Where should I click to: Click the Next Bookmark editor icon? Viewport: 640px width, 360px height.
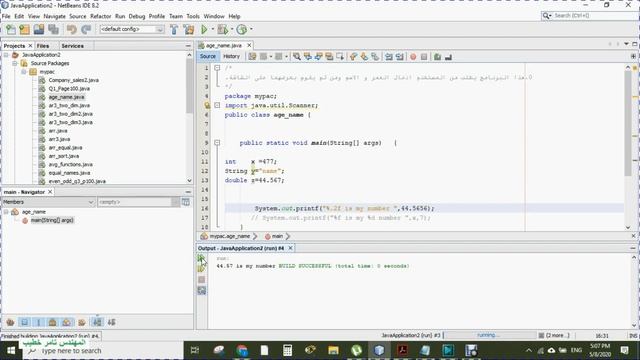(x=364, y=57)
